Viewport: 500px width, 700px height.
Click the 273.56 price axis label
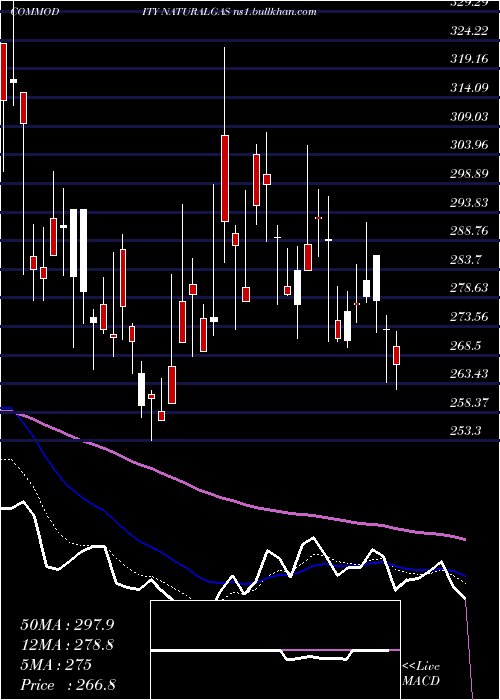pos(468,317)
